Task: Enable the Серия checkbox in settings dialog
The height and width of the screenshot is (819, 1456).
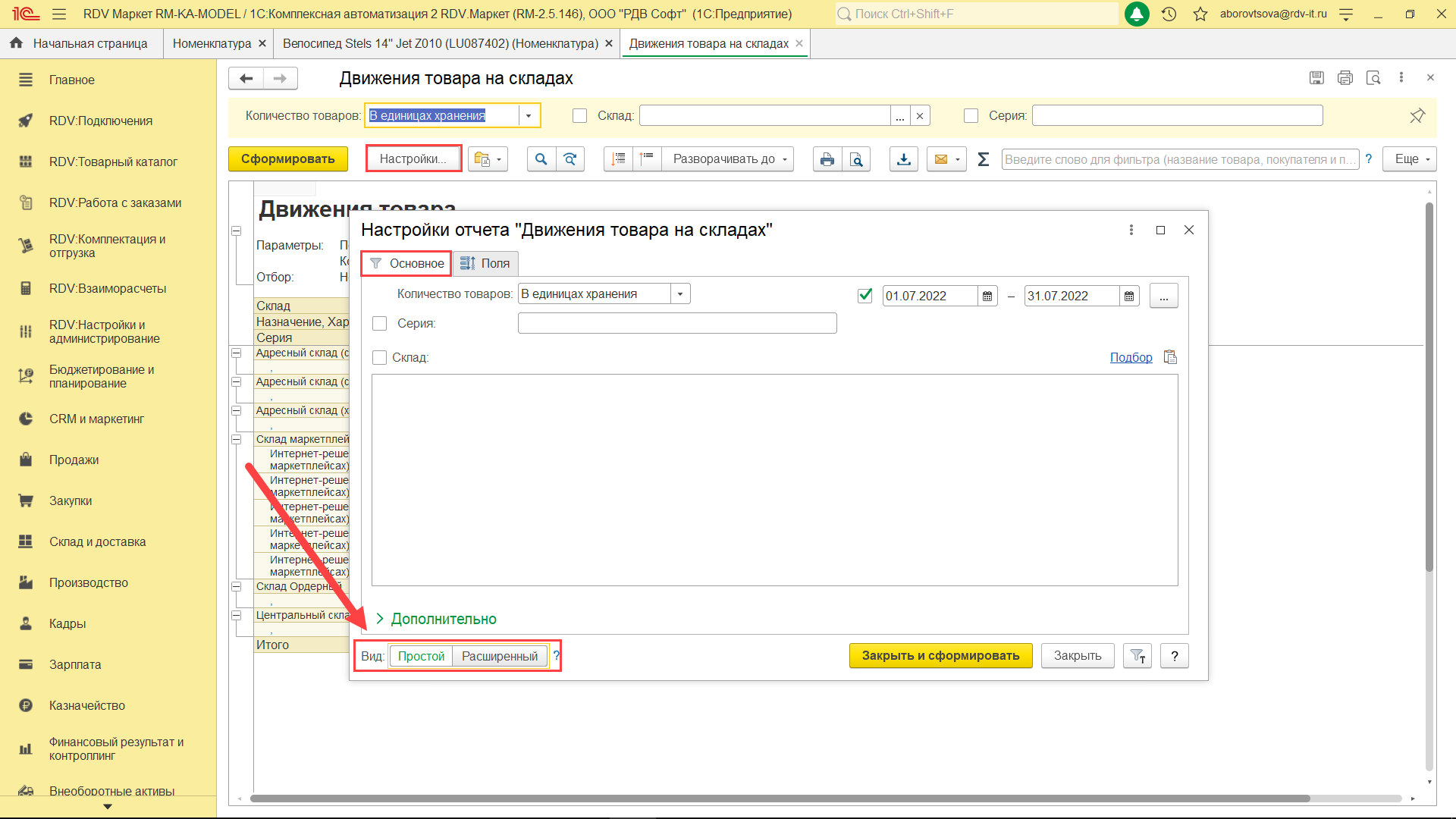Action: [x=380, y=324]
